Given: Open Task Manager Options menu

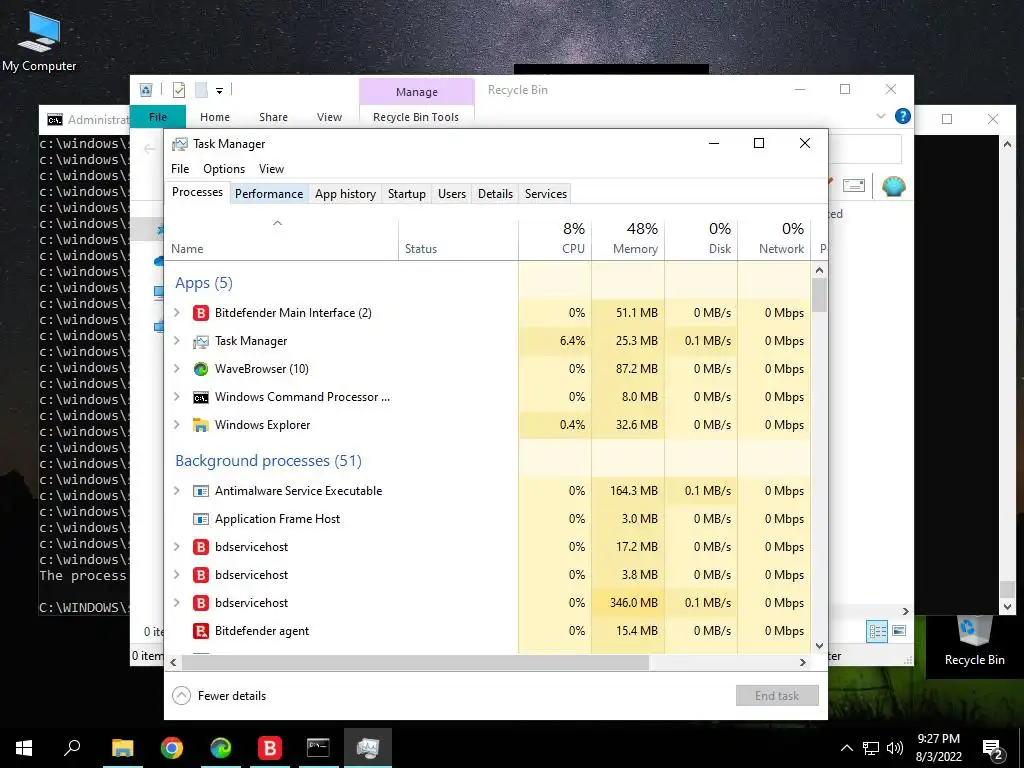Looking at the screenshot, I should click(x=224, y=169).
